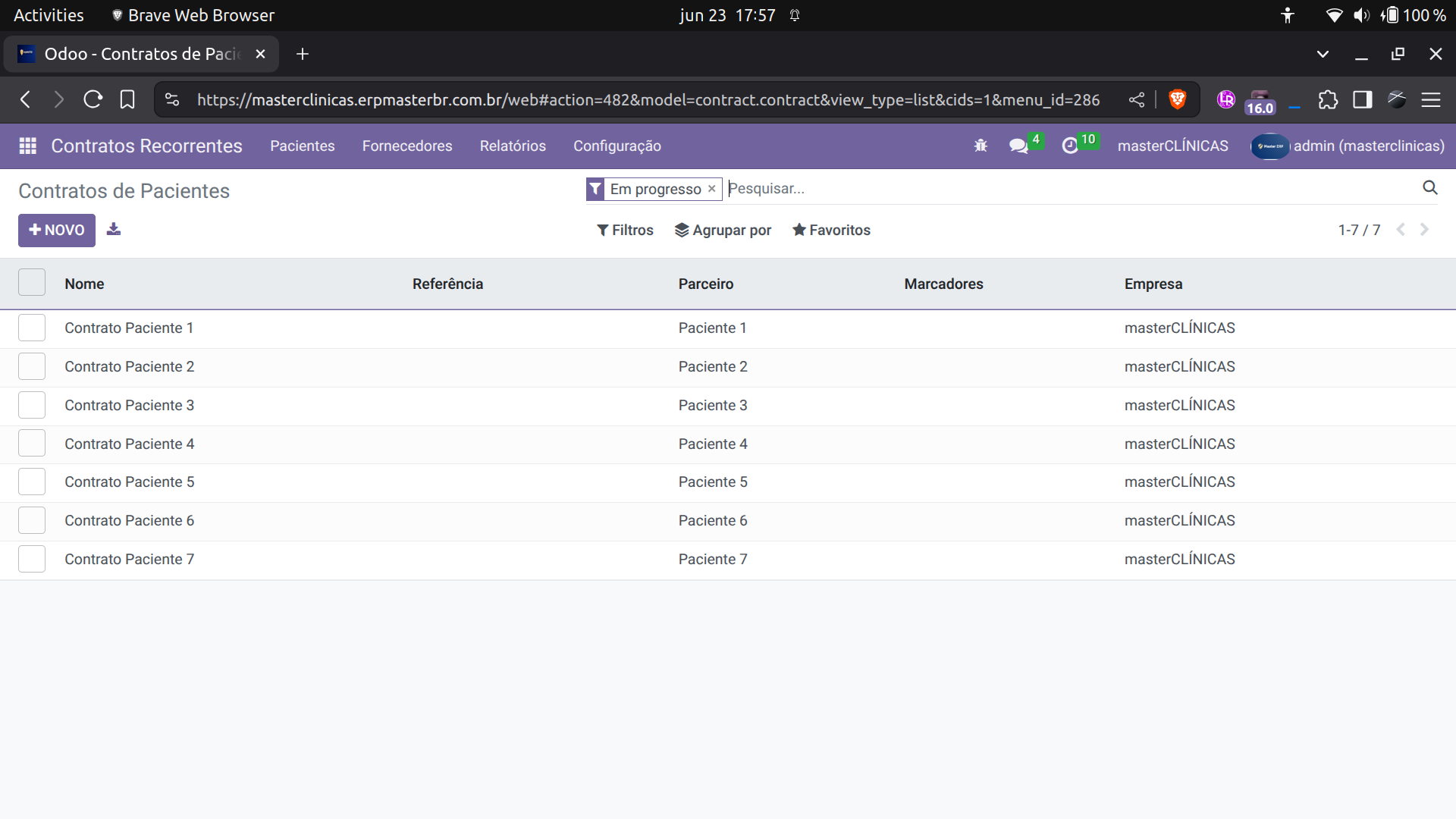Open the Agrupar por dropdown
Image resolution: width=1456 pixels, height=819 pixels.
click(723, 230)
